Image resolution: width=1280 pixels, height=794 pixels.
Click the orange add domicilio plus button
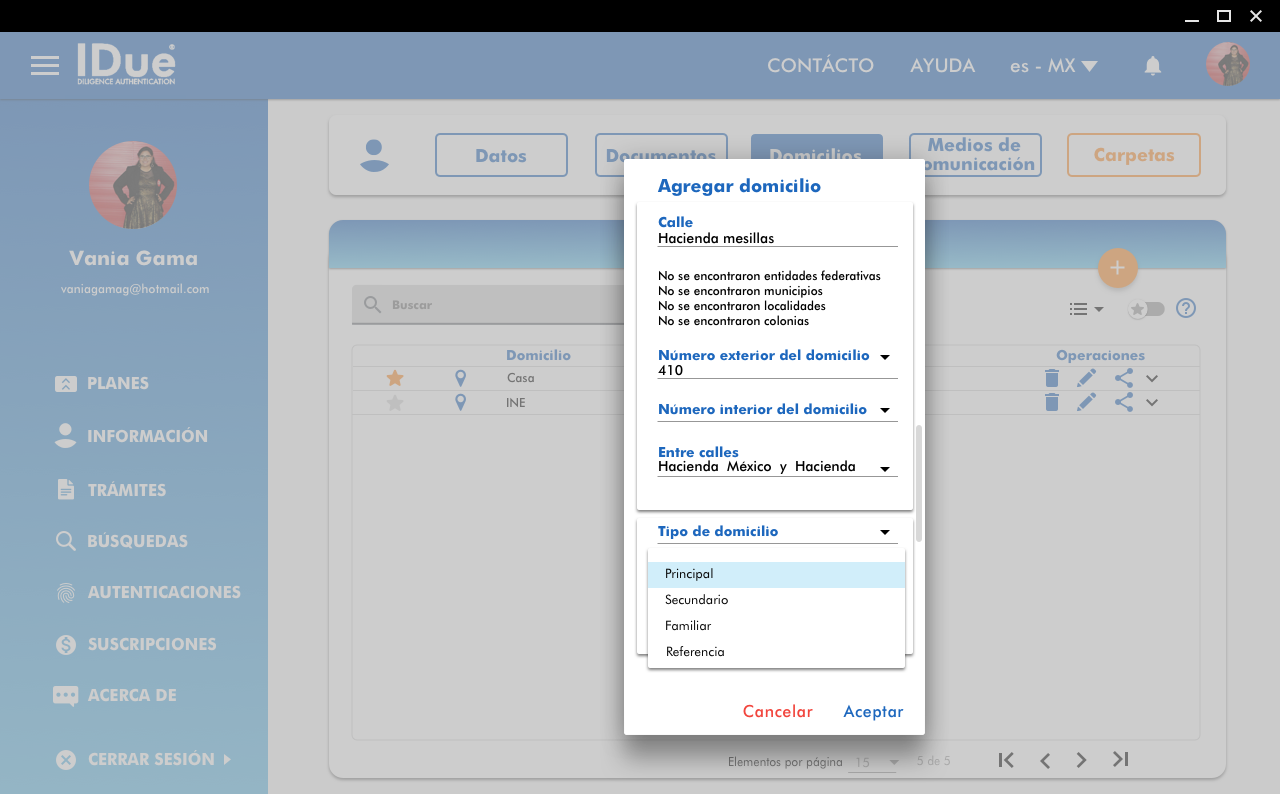(1117, 268)
